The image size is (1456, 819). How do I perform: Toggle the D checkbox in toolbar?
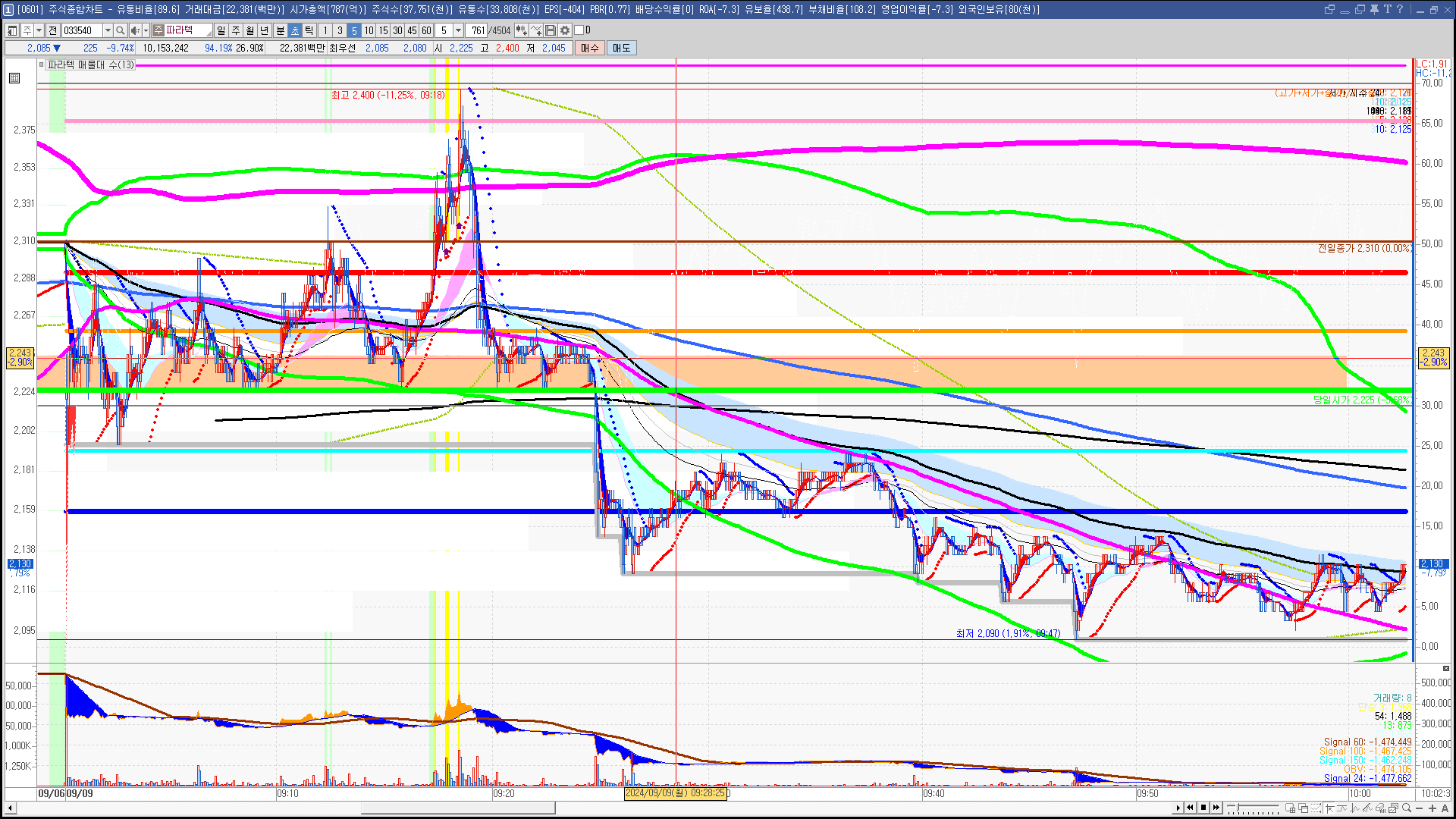tap(579, 30)
